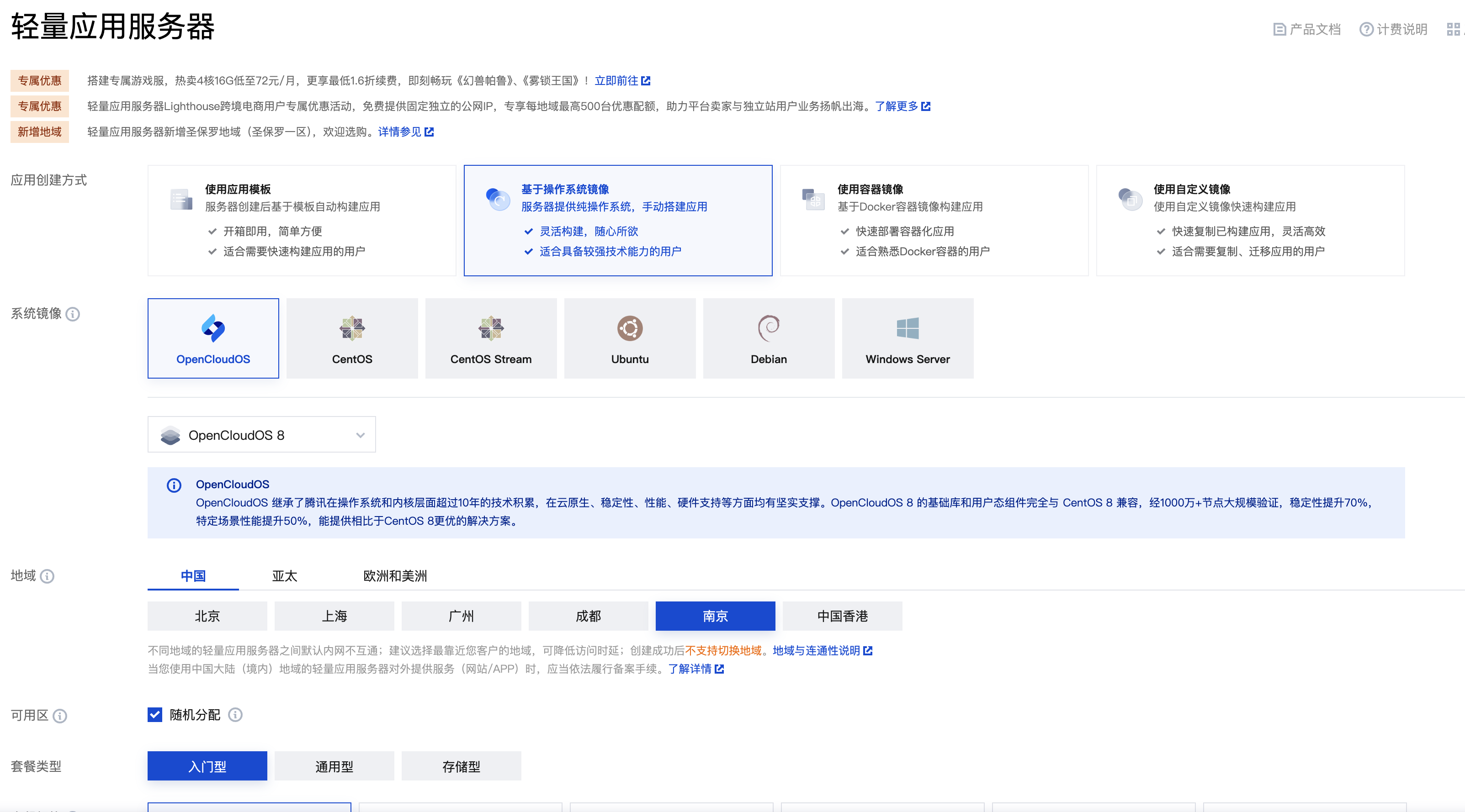Open the 产品文档 documentation link
Image resolution: width=1465 pixels, height=812 pixels.
(1306, 29)
